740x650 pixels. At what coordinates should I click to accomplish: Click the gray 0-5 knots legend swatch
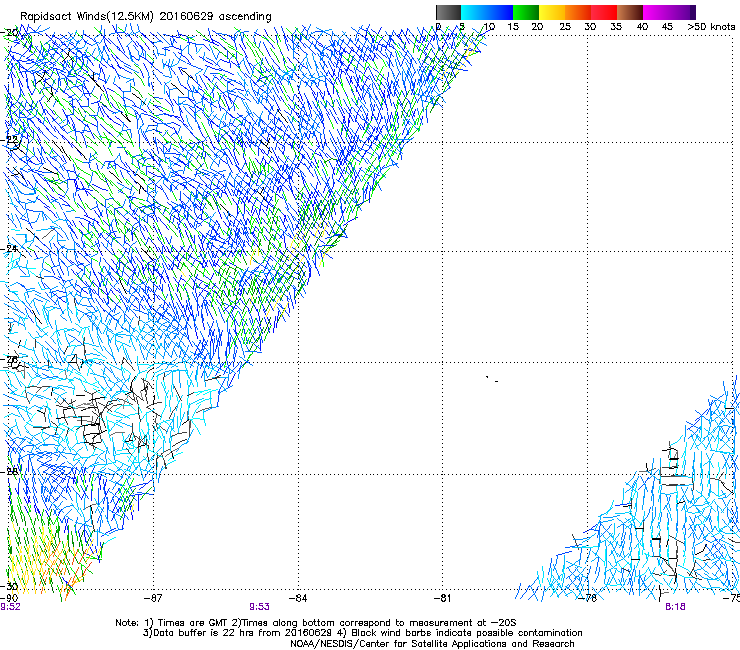tap(448, 12)
